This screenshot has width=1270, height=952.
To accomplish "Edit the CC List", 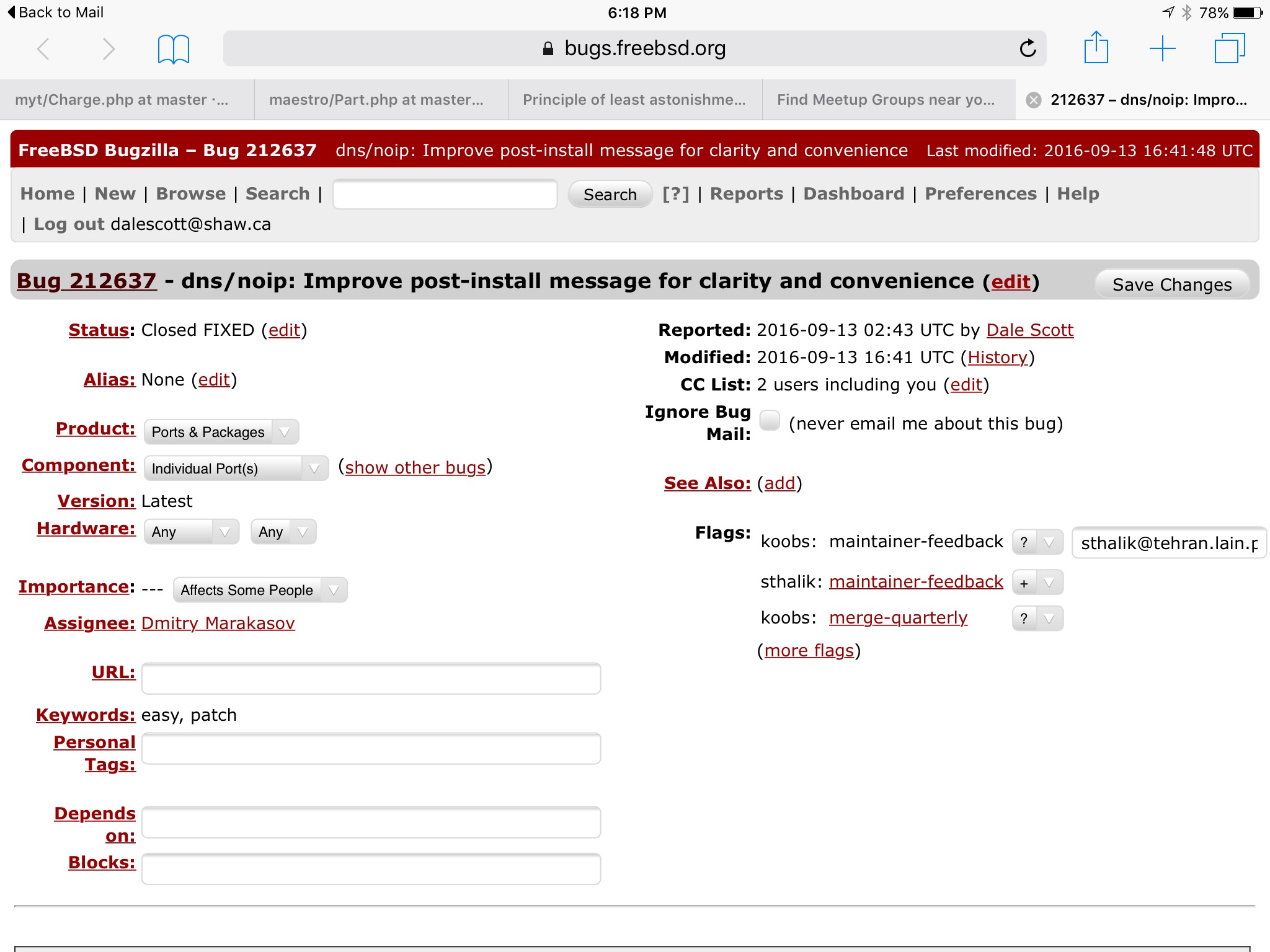I will 966,384.
